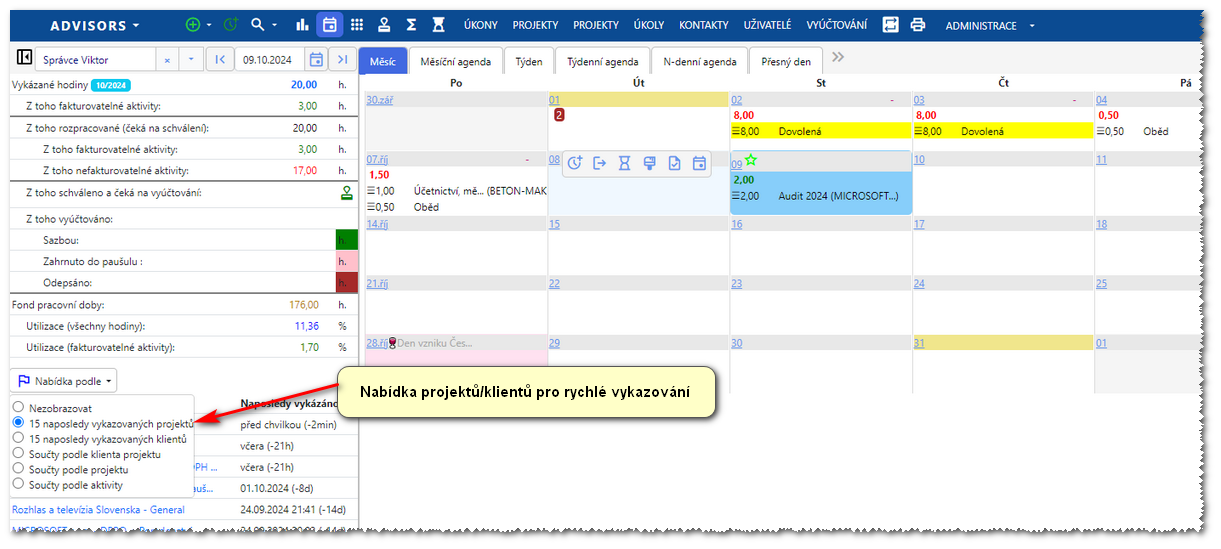Click the sigma summary icon in toolbar

tap(411, 25)
